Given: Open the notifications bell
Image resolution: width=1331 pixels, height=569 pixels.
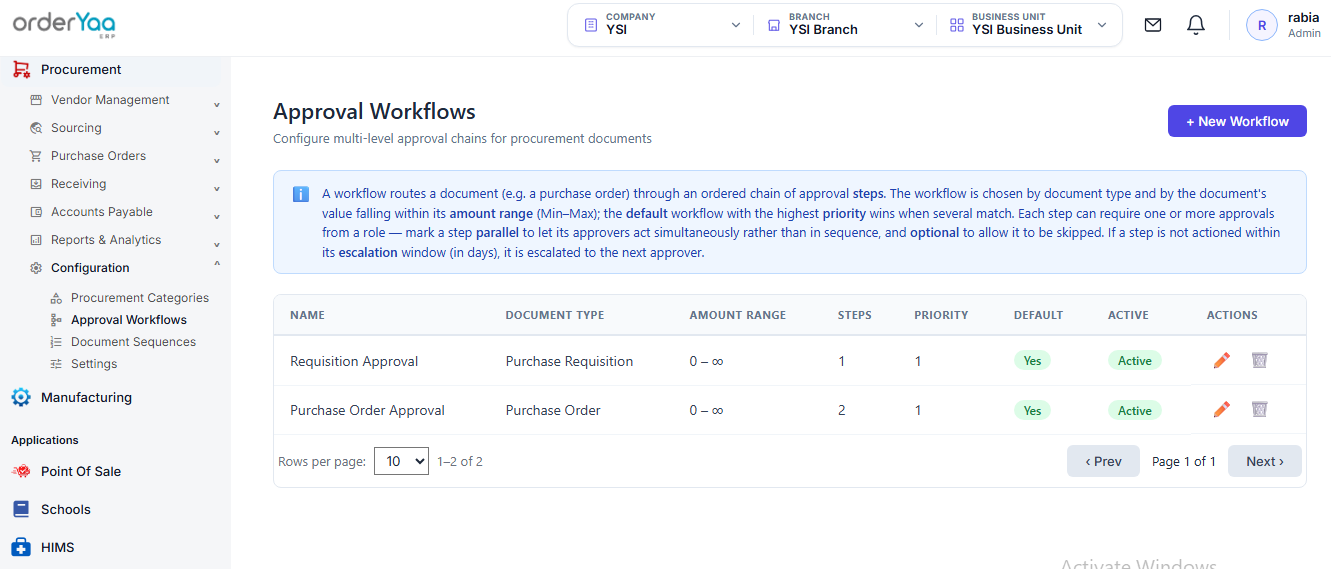Looking at the screenshot, I should (x=1196, y=25).
